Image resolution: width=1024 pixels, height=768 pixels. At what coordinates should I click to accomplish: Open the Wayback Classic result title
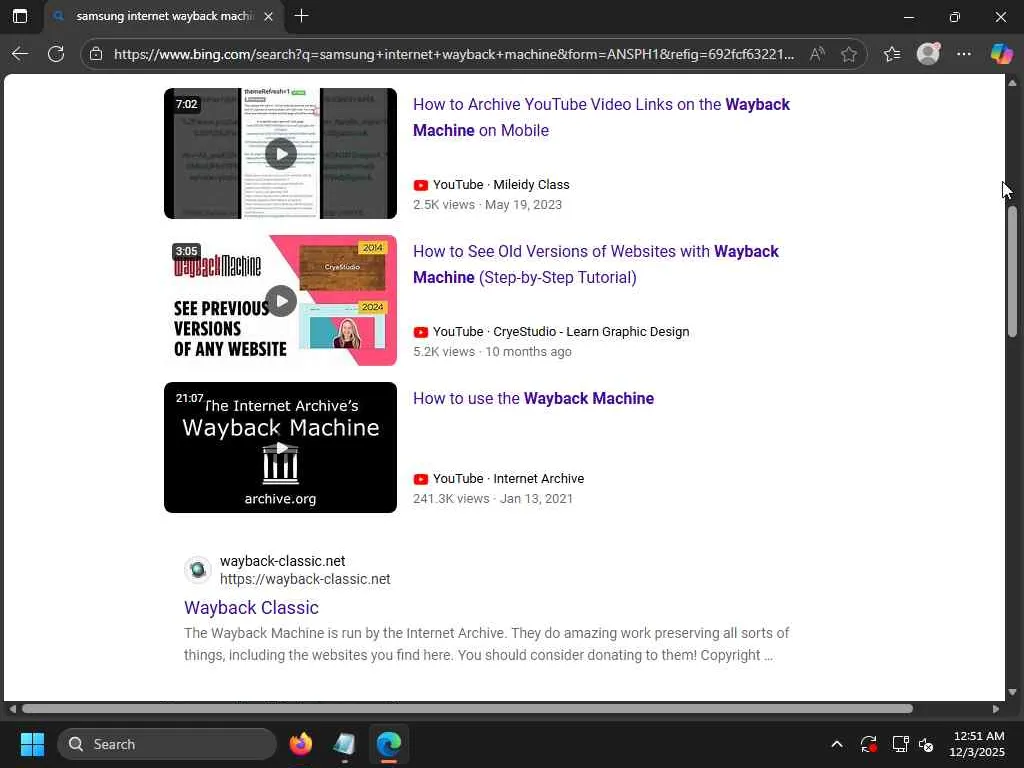[251, 607]
